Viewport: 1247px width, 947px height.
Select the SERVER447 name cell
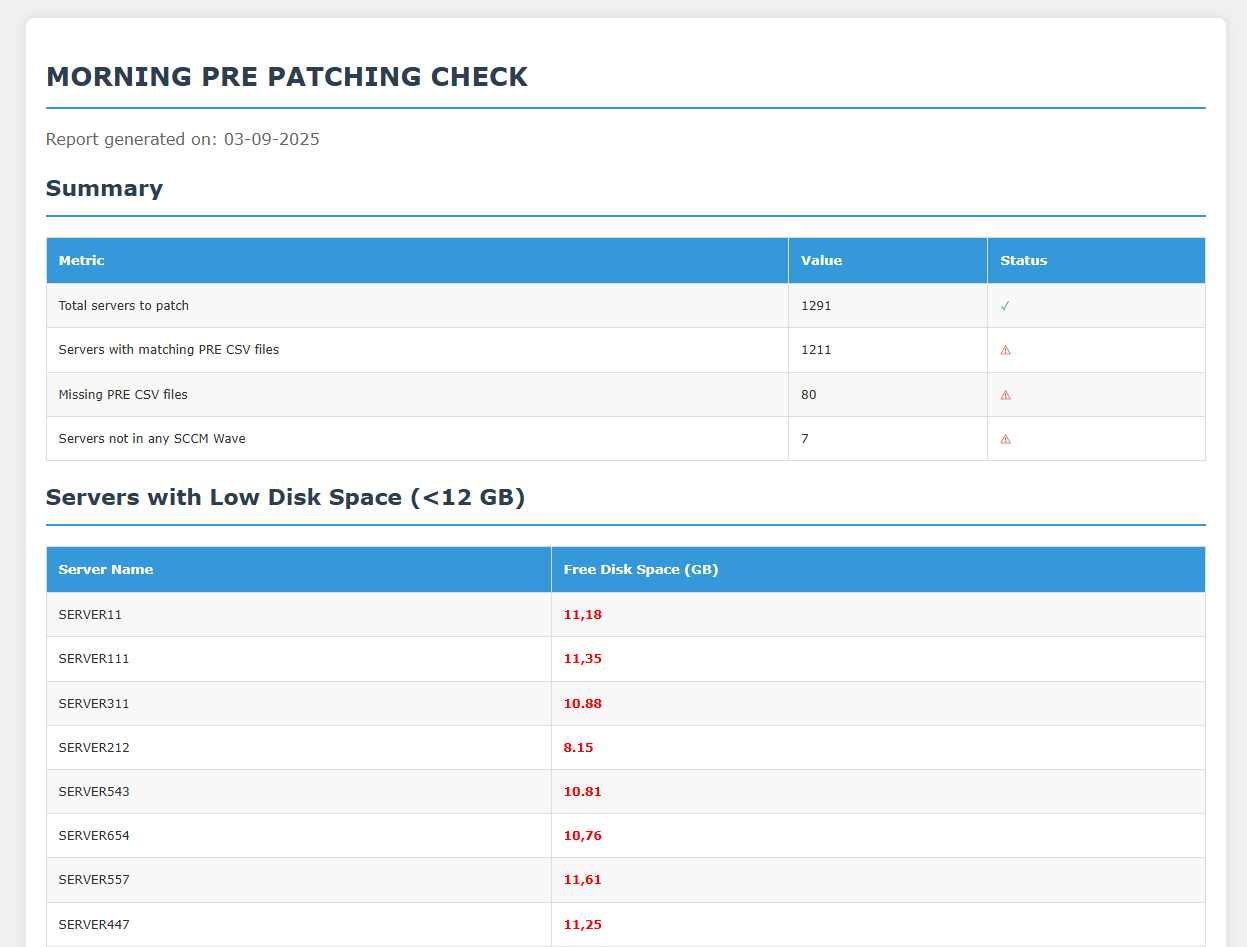pos(94,925)
